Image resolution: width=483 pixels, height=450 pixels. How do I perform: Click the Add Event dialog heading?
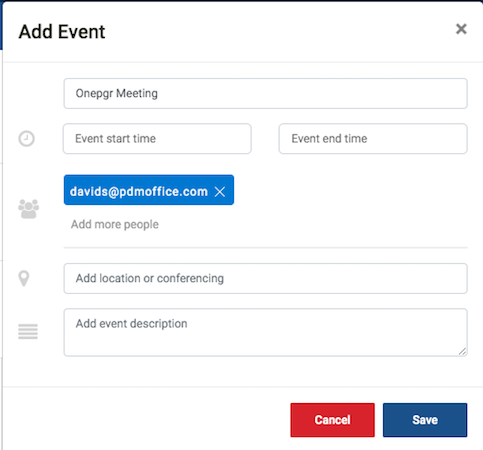pyautogui.click(x=62, y=32)
